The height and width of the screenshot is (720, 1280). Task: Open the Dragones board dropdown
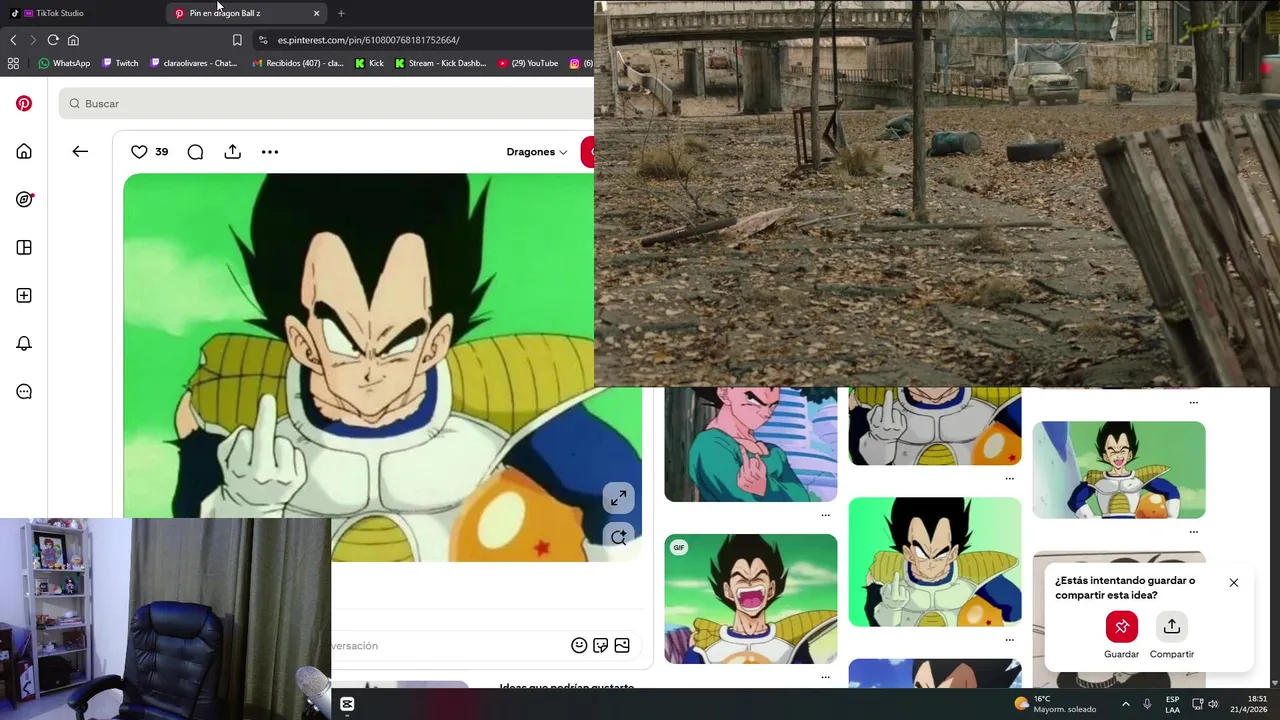pos(537,152)
